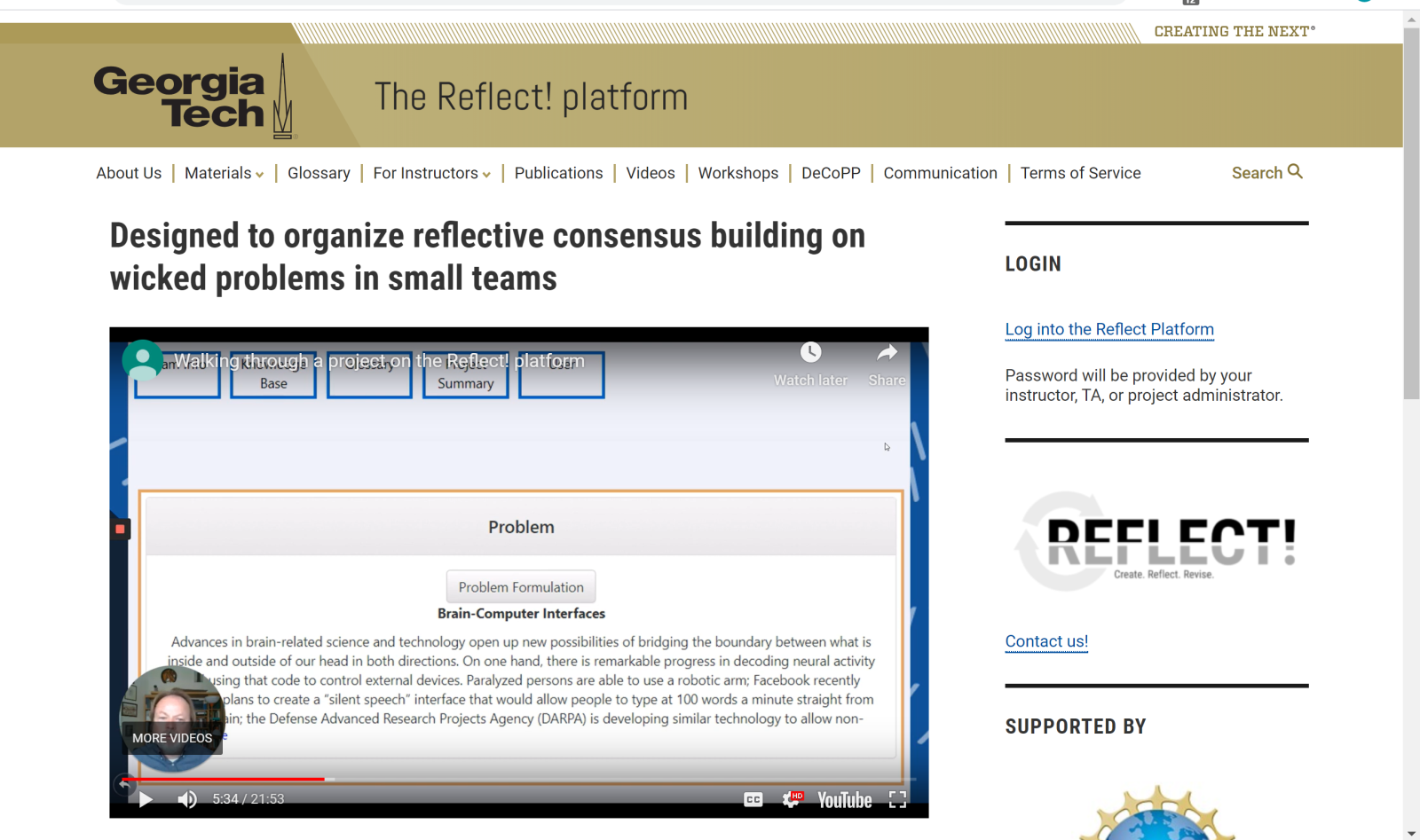
Task: Click the Contact us! link
Action: 1045,640
